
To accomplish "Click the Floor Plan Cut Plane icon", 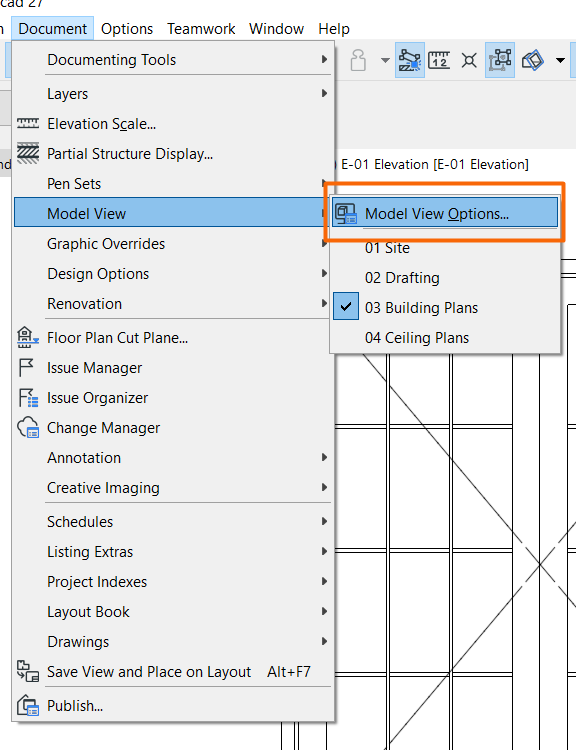I will pos(28,338).
